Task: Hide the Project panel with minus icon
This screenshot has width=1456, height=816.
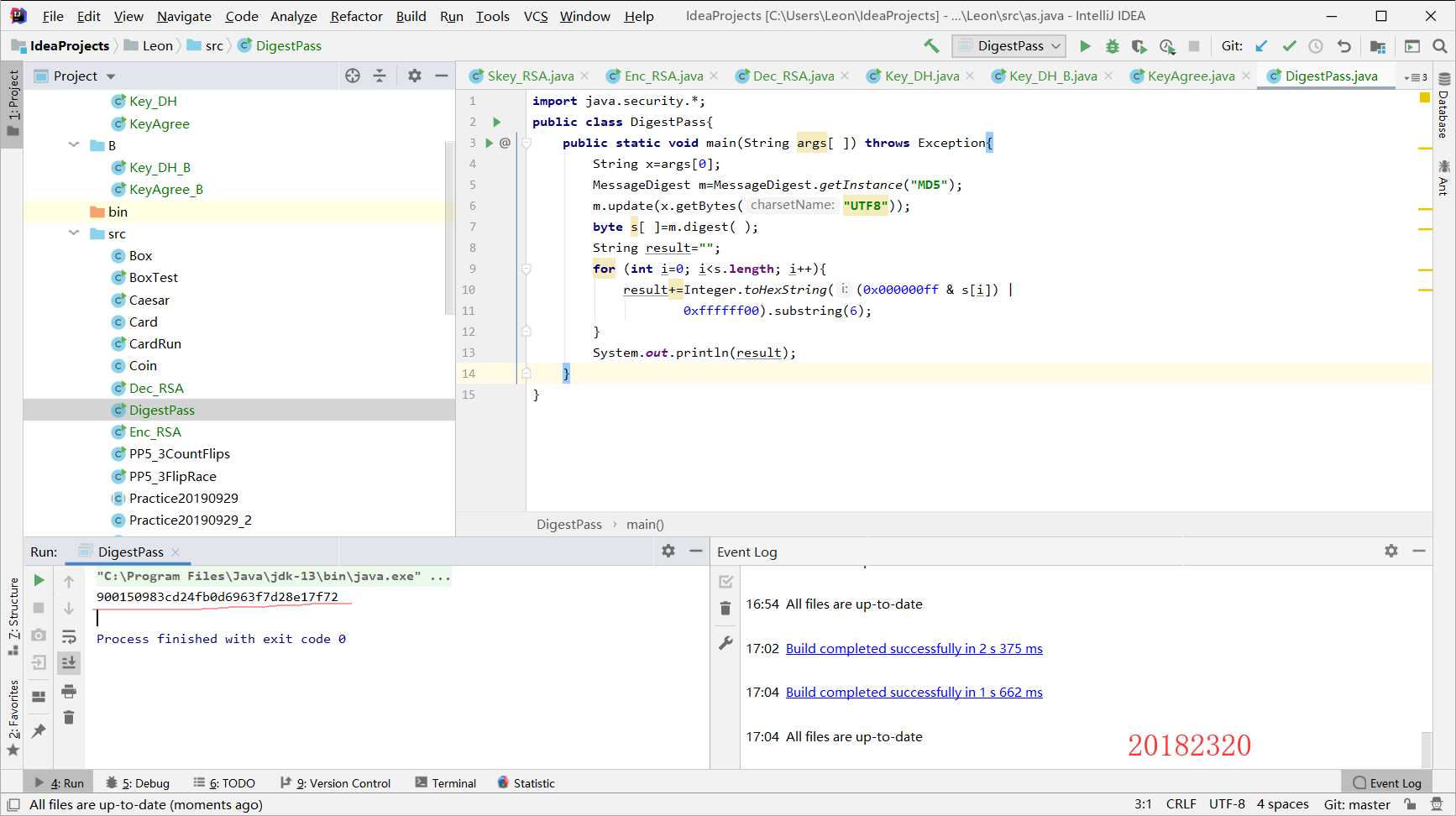Action: pos(442,76)
